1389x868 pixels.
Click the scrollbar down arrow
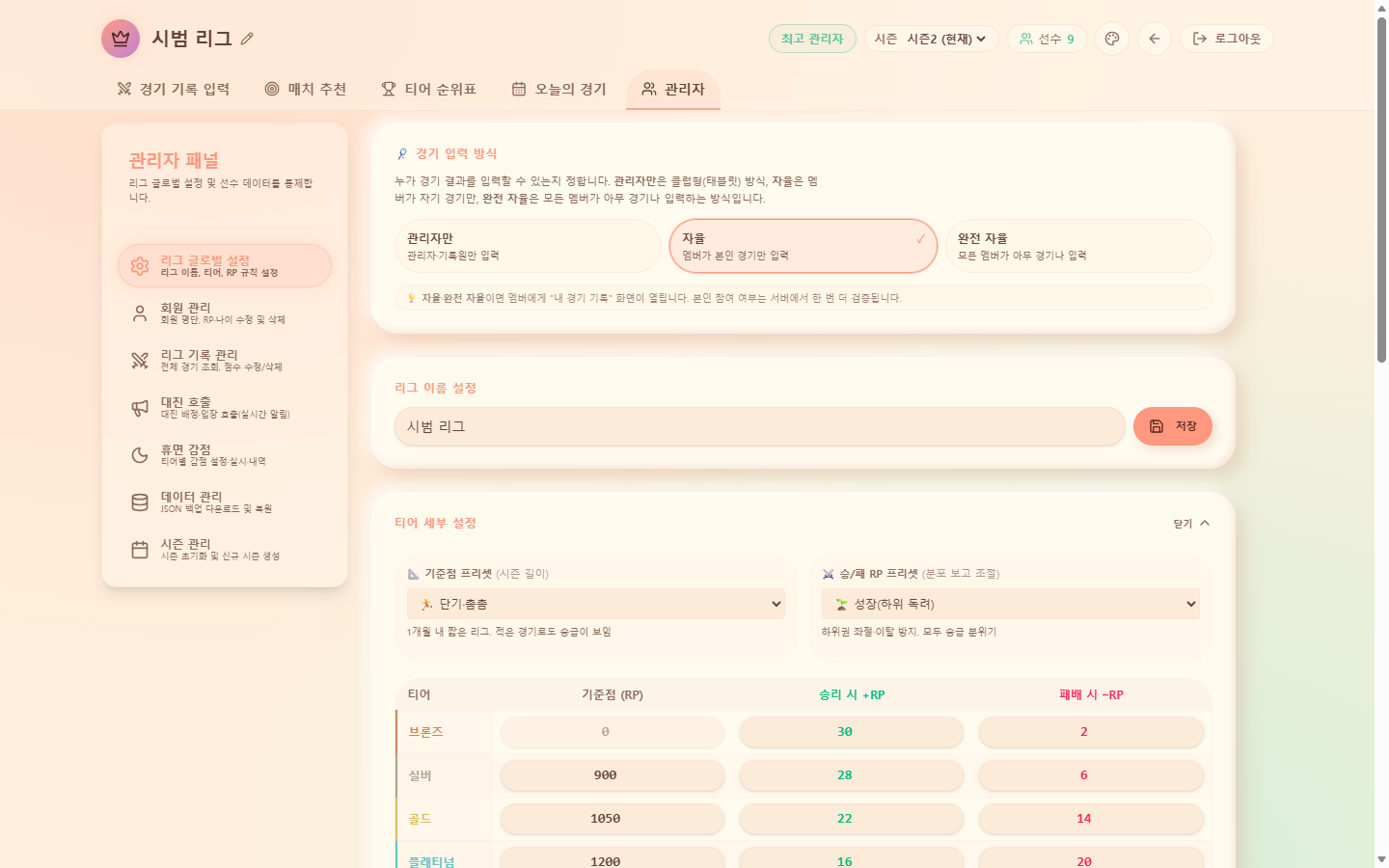(x=1381, y=858)
